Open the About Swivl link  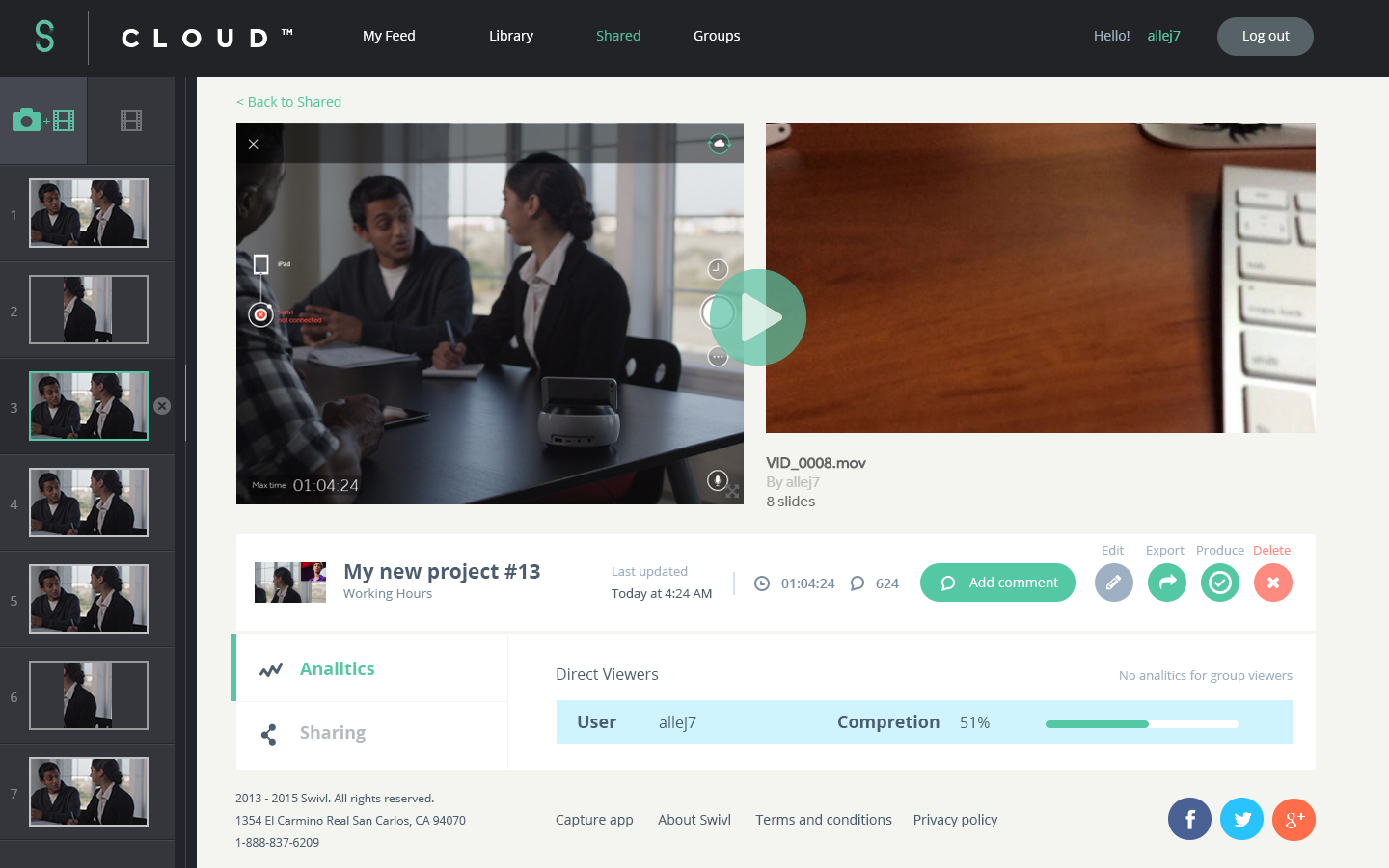(x=694, y=820)
